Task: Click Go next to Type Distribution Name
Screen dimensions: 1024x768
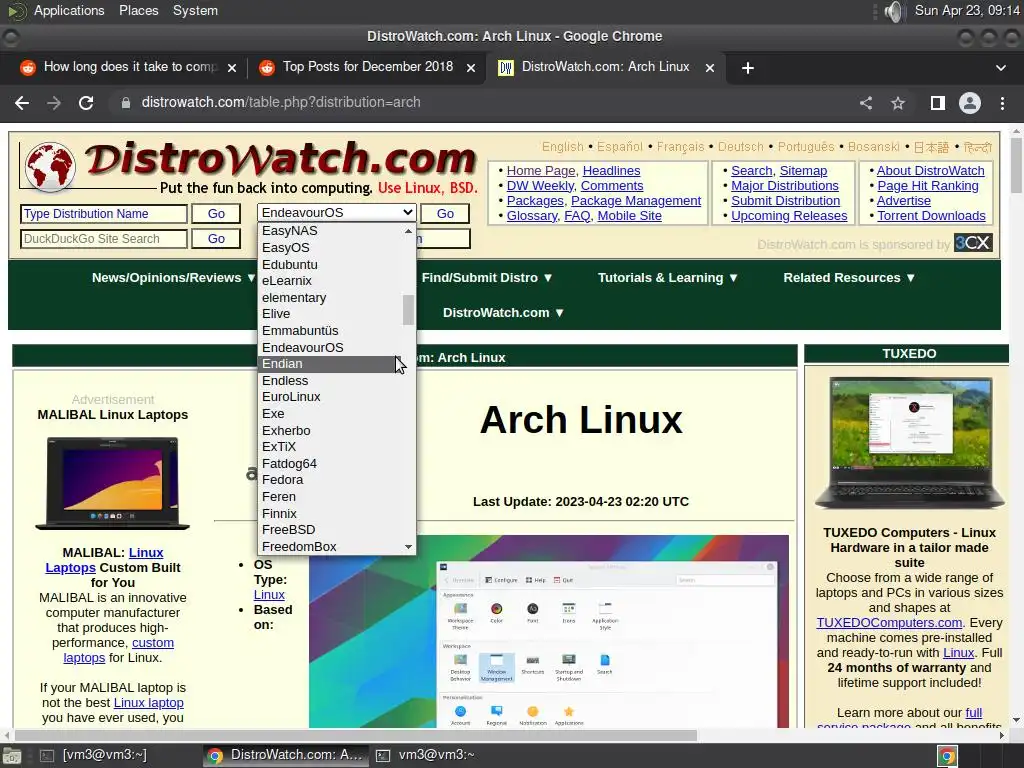Action: coord(216,214)
